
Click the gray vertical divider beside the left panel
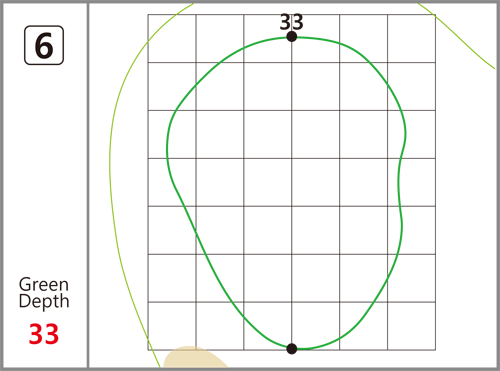click(88, 185)
